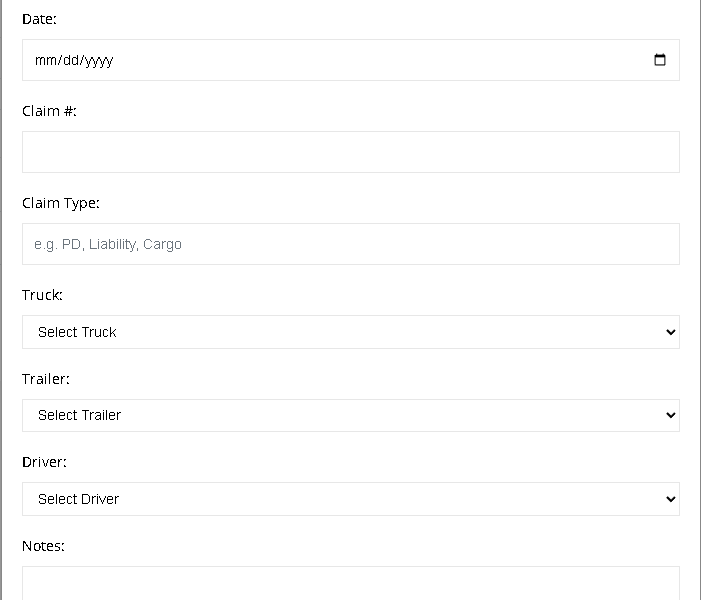The height and width of the screenshot is (600, 701).
Task: Click the chevron arrow of Select Truck
Action: point(670,332)
